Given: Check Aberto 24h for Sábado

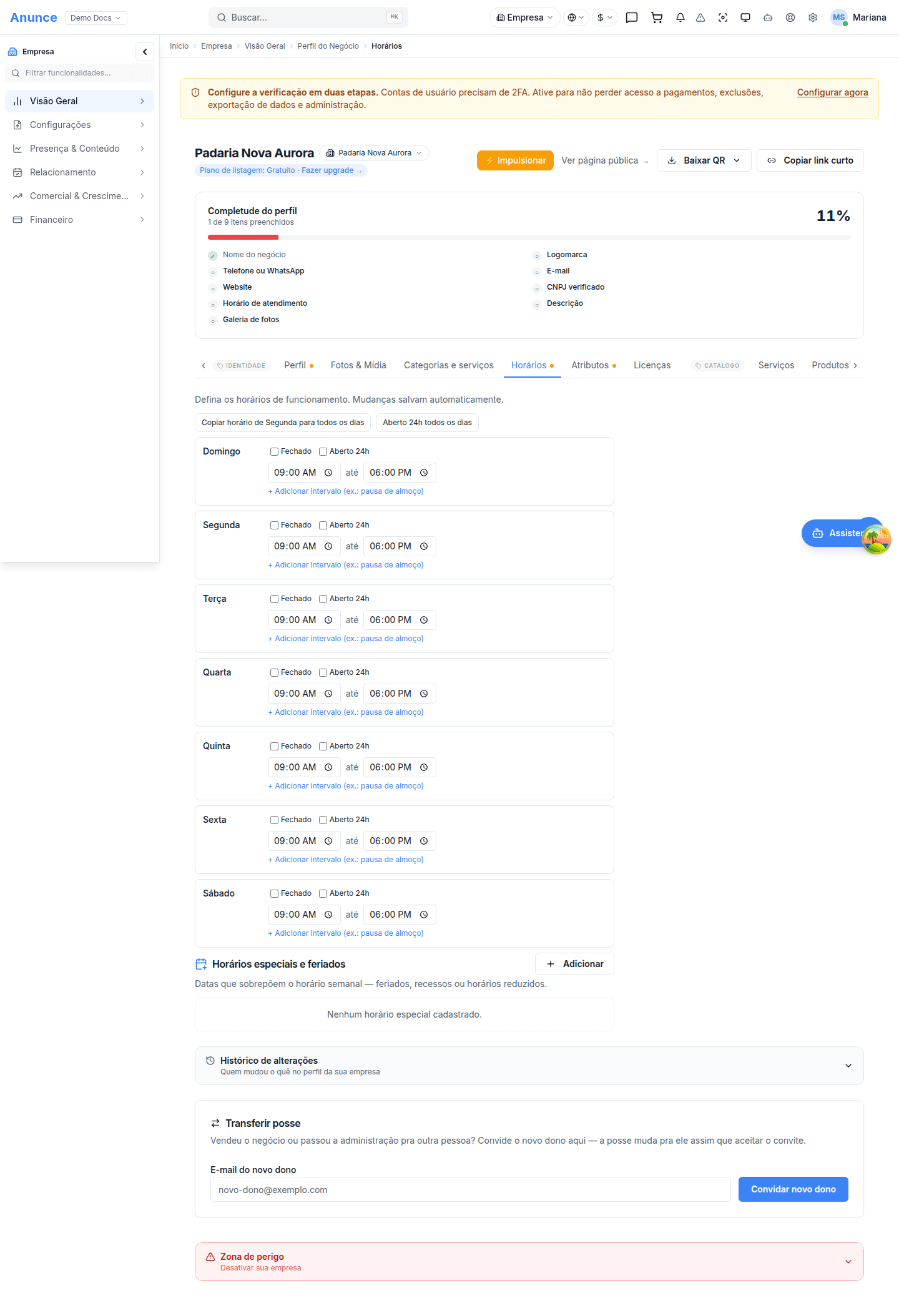Looking at the screenshot, I should click(323, 893).
